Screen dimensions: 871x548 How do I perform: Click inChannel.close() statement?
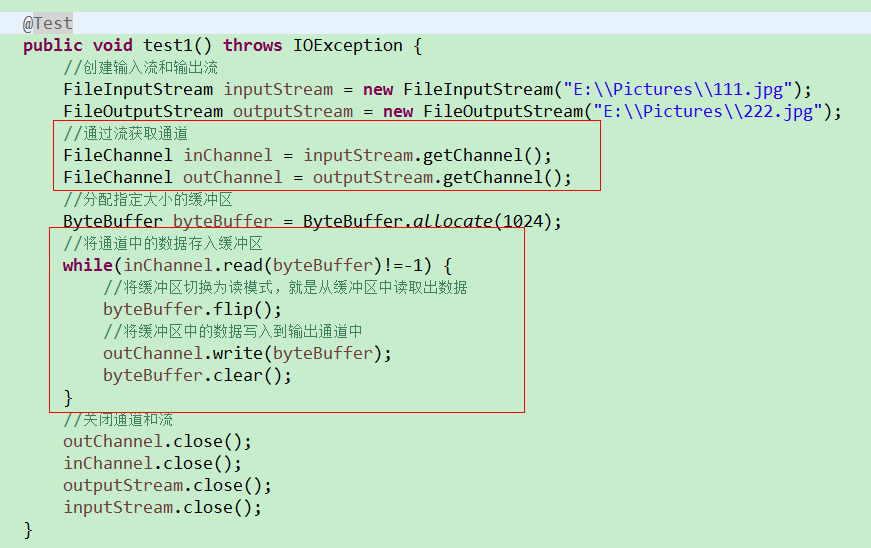152,463
